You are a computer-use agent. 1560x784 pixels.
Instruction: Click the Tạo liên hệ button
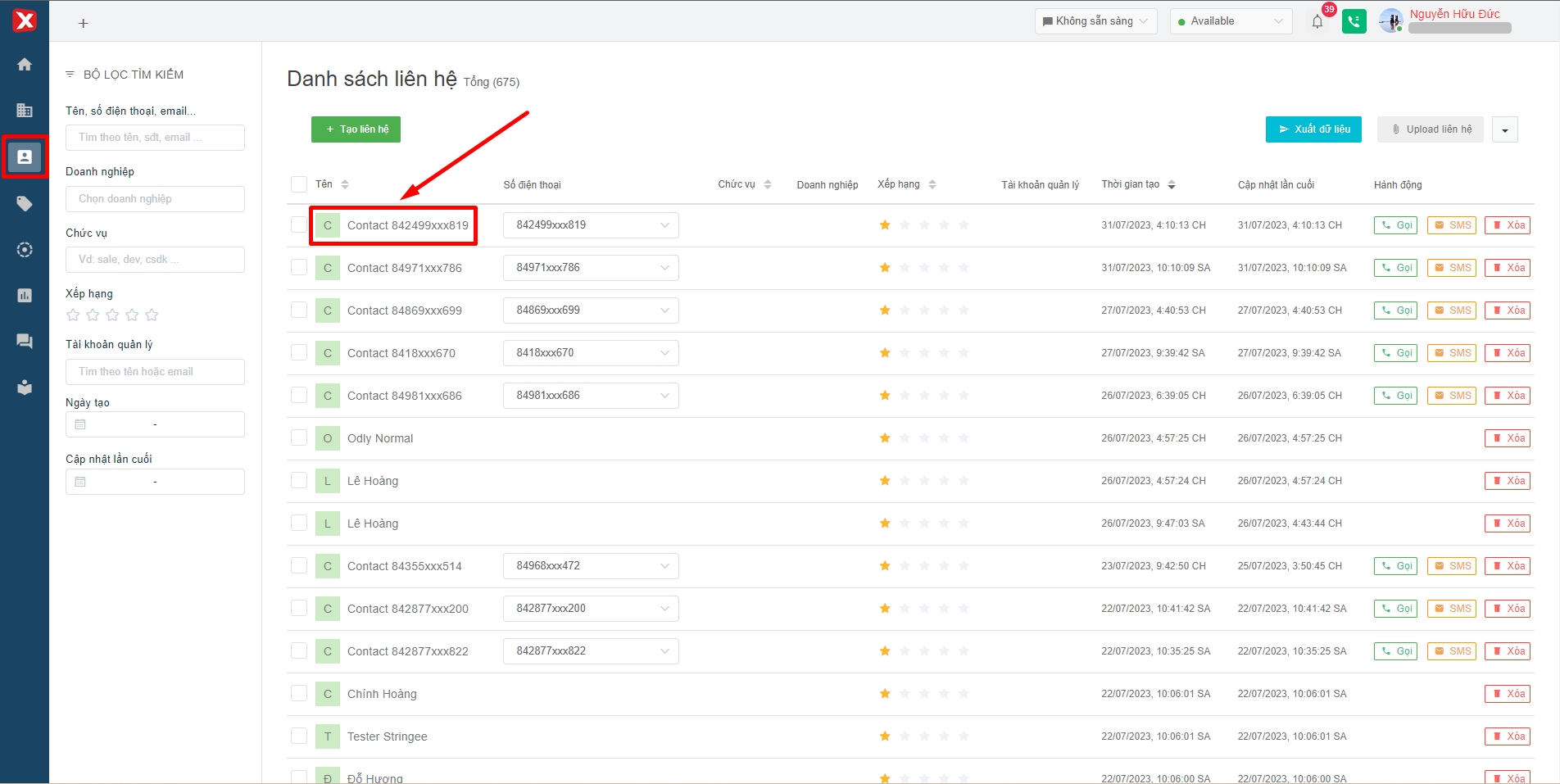(x=356, y=129)
